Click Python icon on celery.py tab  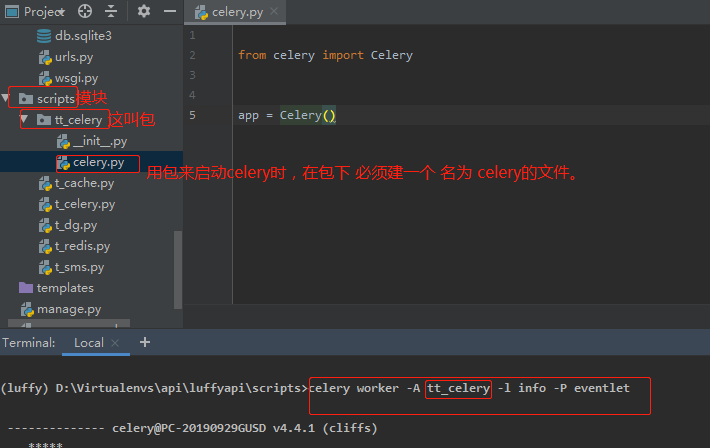[x=201, y=12]
